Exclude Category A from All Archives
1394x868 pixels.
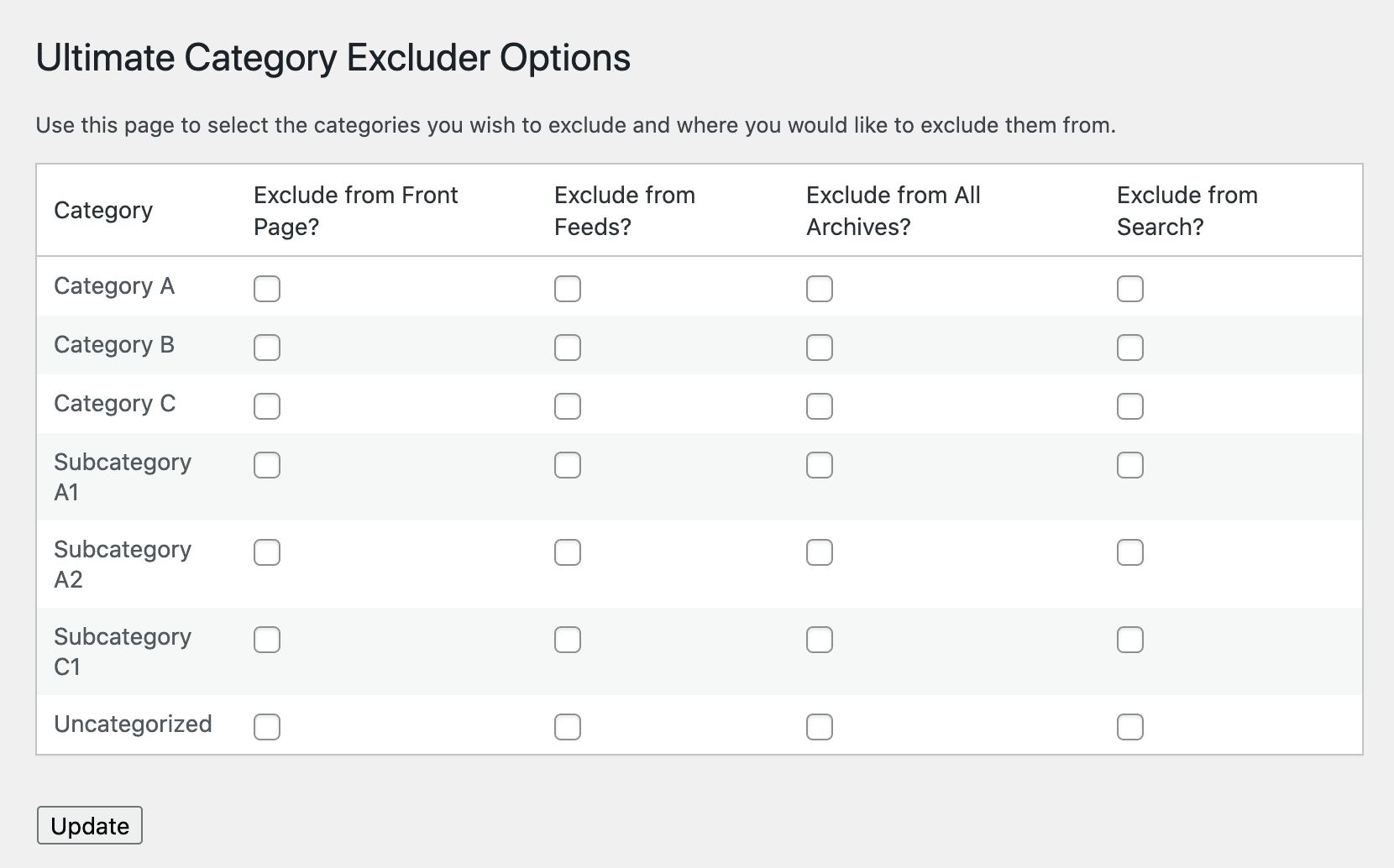pyautogui.click(x=819, y=289)
